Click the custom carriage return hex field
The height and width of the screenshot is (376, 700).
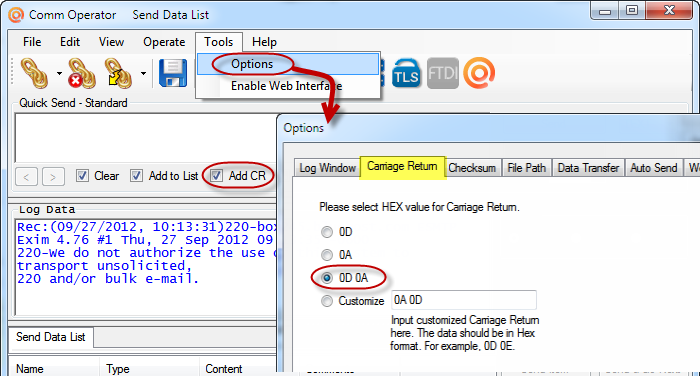click(x=464, y=300)
